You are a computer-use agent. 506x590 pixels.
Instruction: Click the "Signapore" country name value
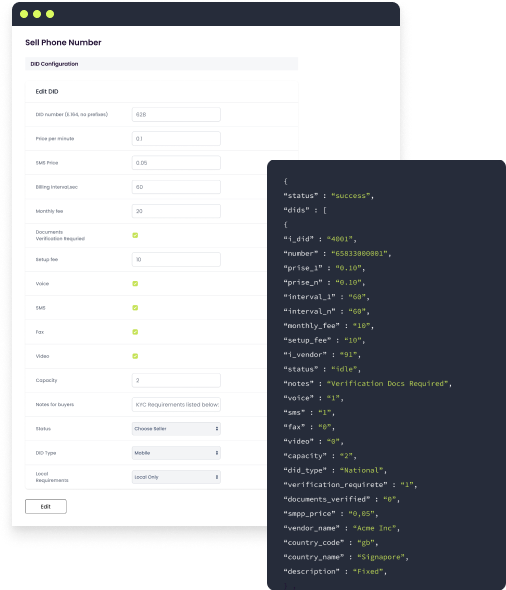coord(381,557)
